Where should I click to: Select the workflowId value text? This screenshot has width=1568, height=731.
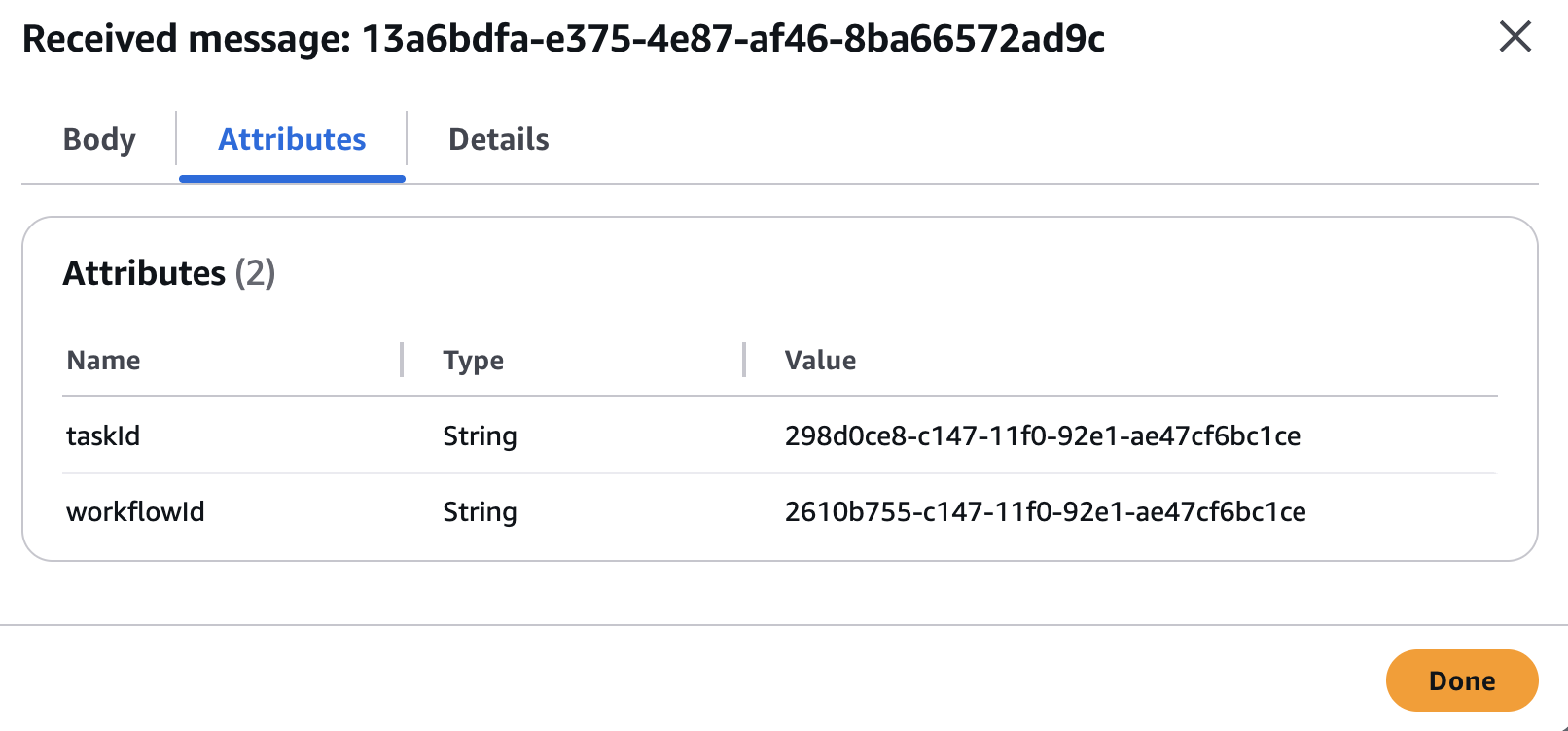tap(1046, 511)
